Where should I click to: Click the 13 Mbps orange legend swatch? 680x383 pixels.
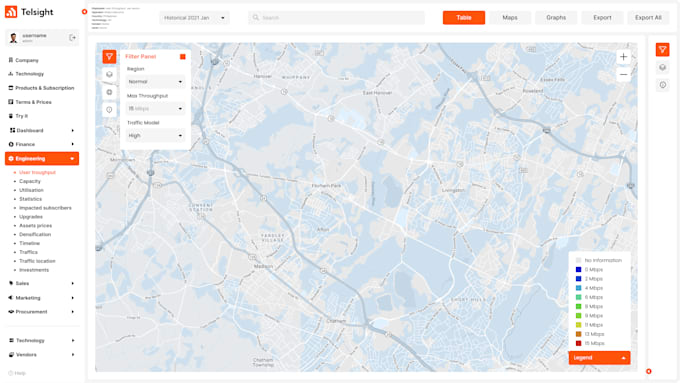point(578,334)
